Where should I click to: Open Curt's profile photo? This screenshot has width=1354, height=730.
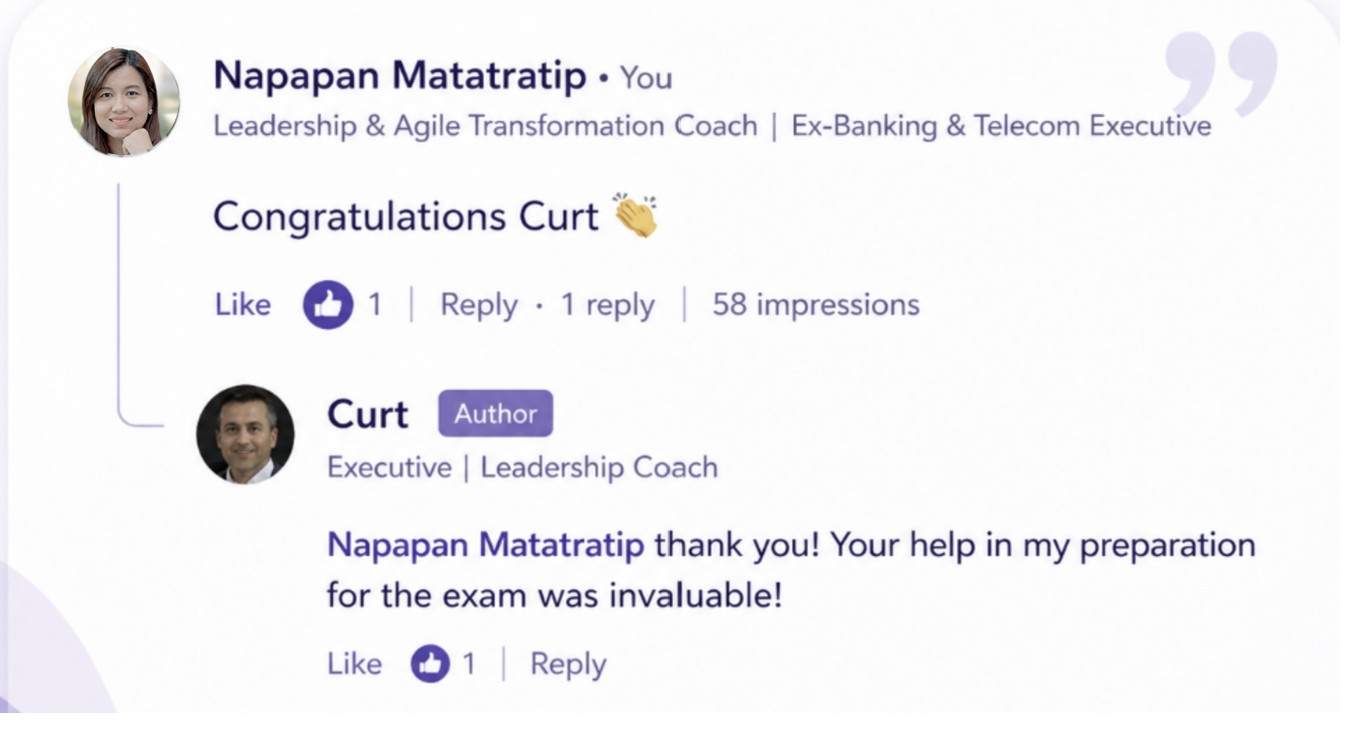[x=245, y=434]
